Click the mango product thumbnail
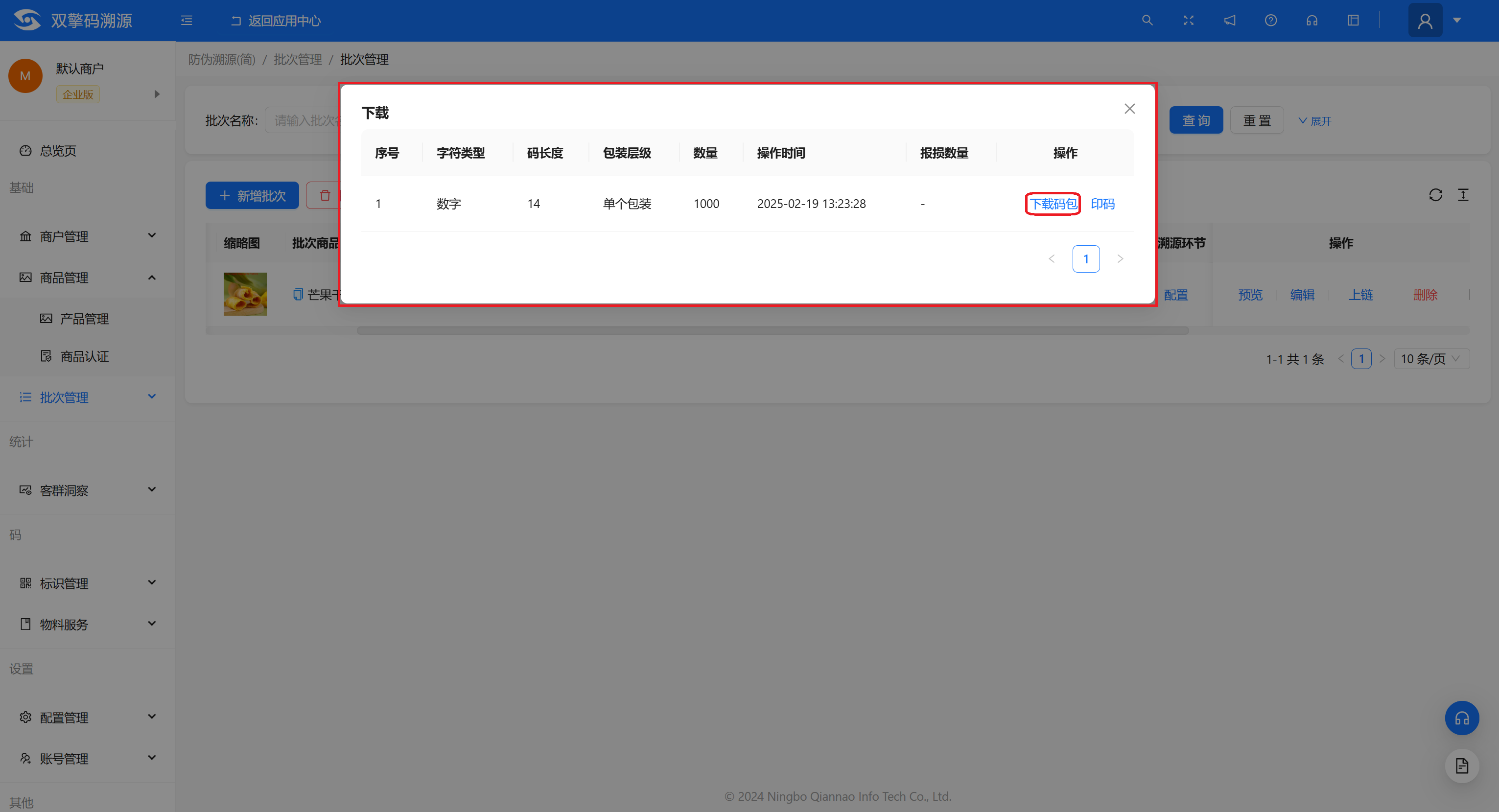Image resolution: width=1499 pixels, height=812 pixels. point(245,294)
